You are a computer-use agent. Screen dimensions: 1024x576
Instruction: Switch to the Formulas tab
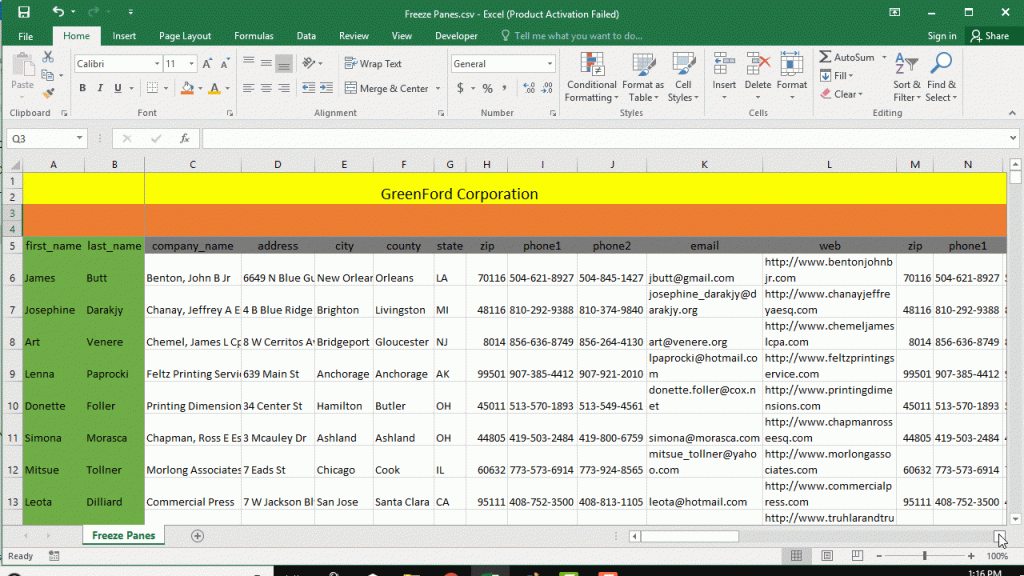pos(253,36)
